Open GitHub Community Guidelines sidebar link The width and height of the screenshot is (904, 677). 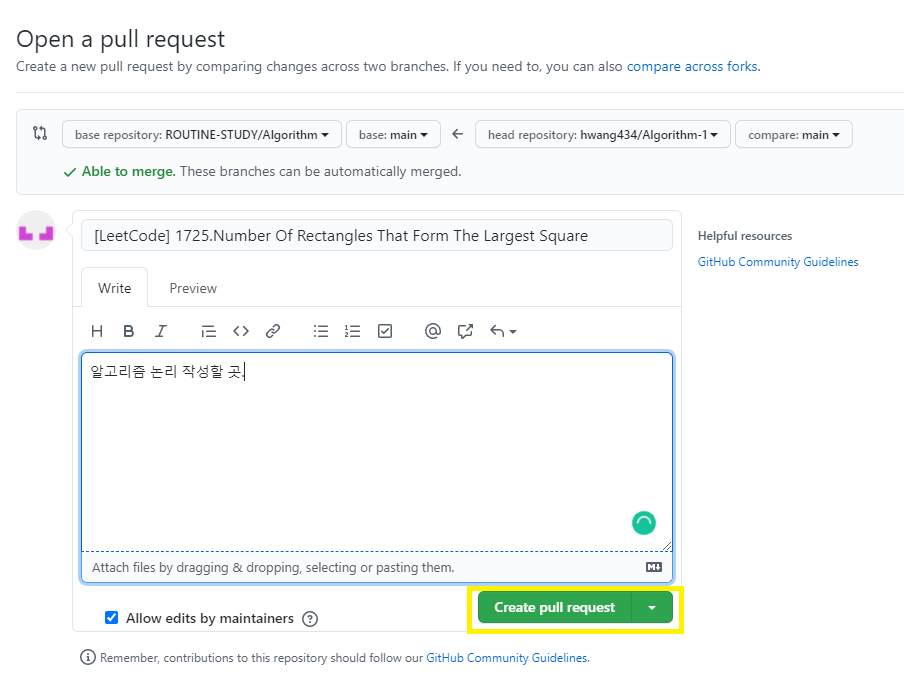click(778, 262)
